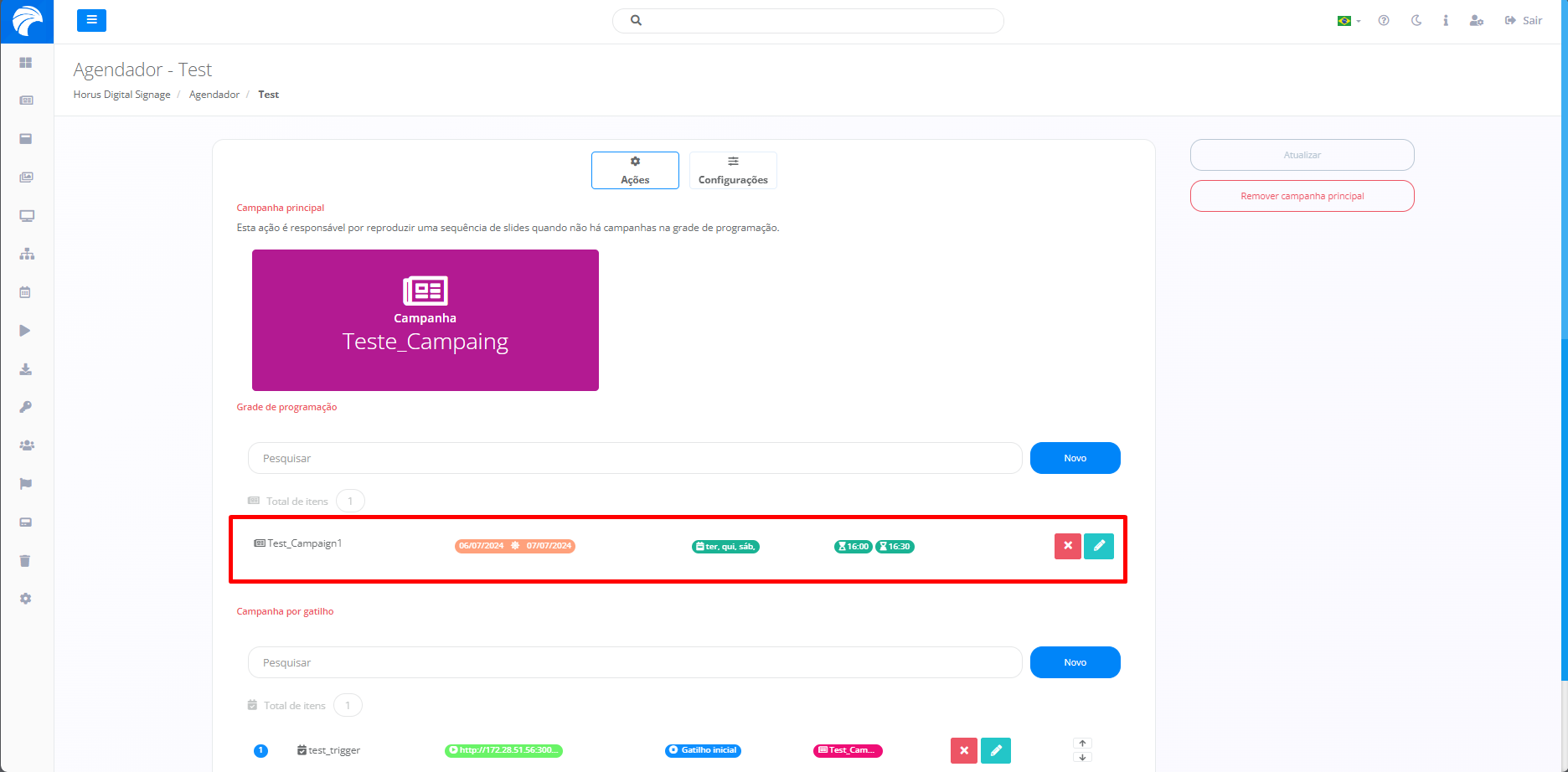
Task: Click the Grade de programação search field
Action: point(634,458)
